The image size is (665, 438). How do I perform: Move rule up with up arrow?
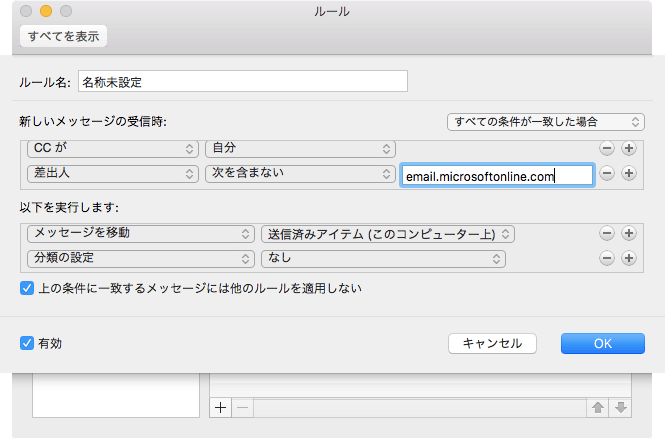(598, 408)
